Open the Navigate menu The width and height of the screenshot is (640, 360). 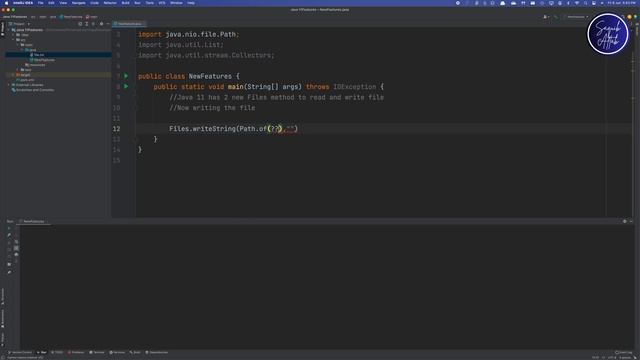point(78,3)
